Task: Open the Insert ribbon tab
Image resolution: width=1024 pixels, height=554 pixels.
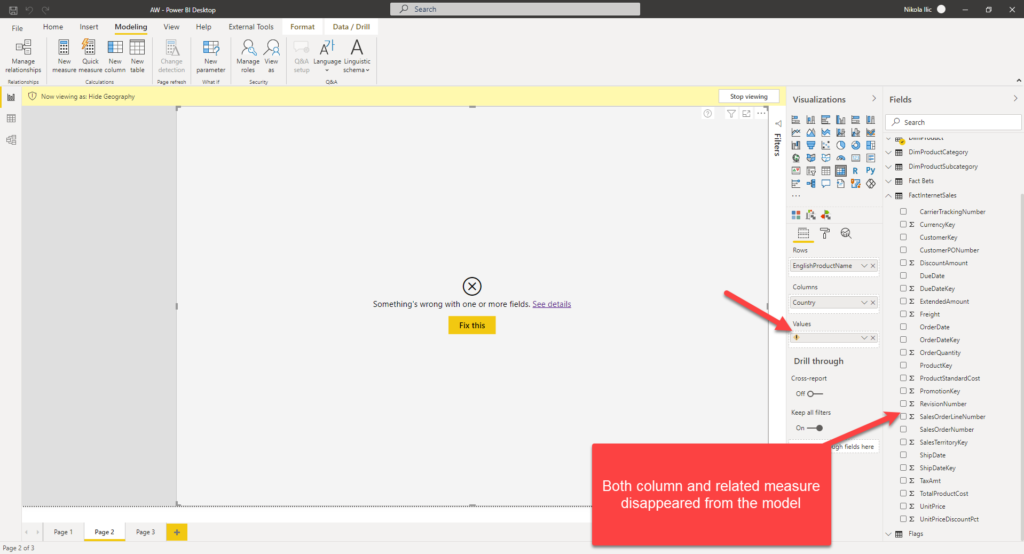Action: 89,27
